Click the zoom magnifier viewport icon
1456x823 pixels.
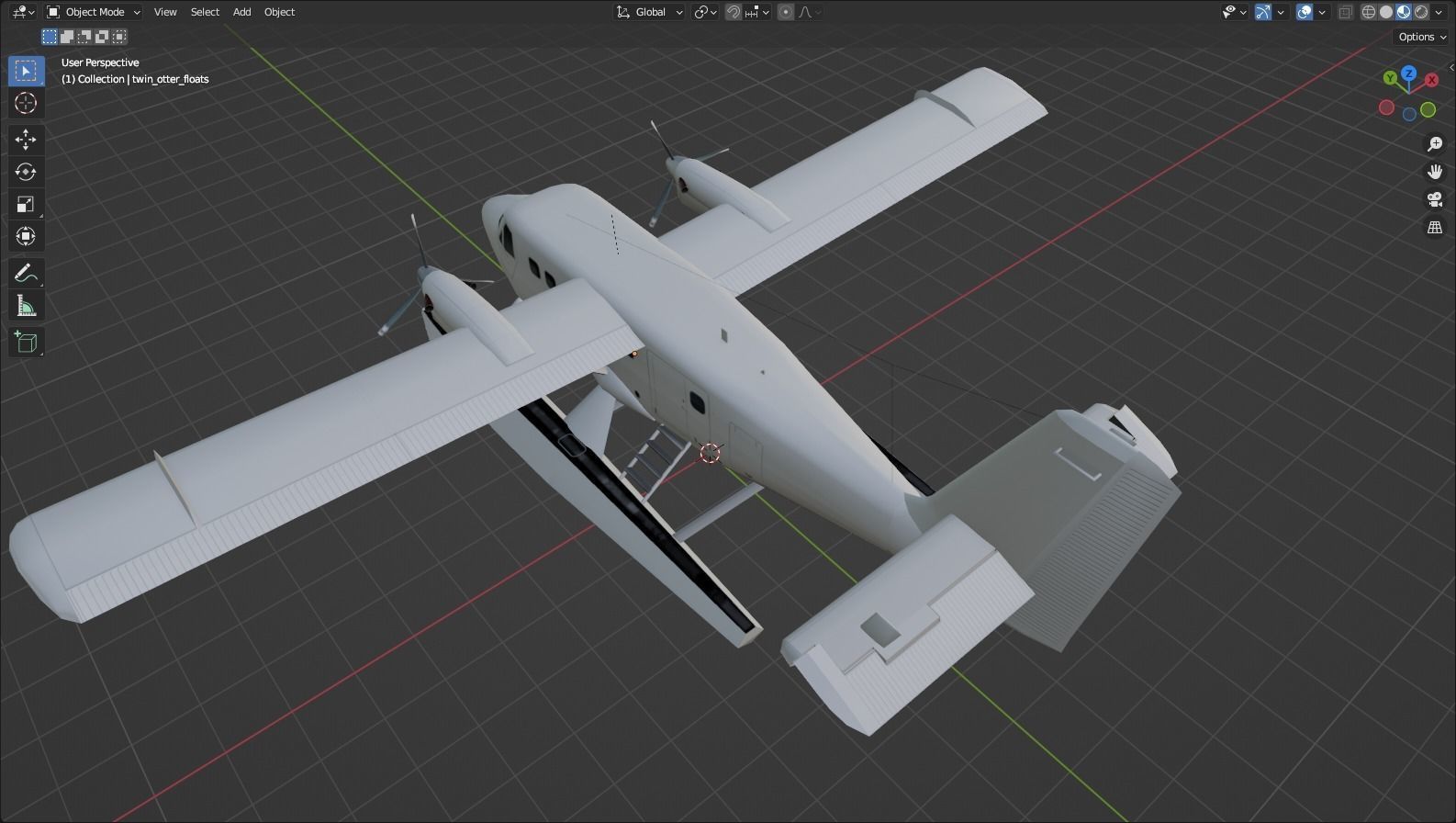pos(1435,144)
